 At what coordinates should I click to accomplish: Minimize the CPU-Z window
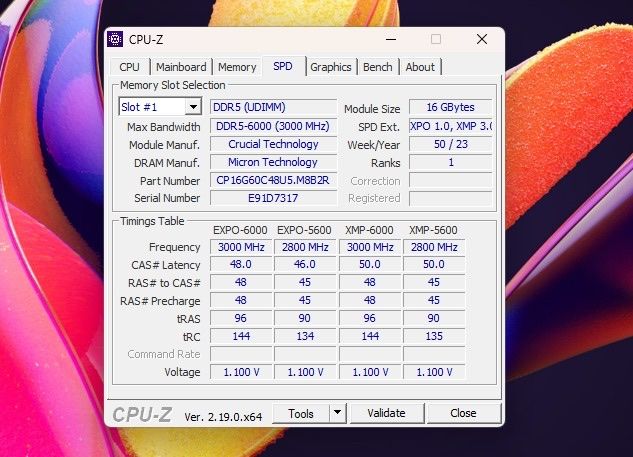point(390,39)
